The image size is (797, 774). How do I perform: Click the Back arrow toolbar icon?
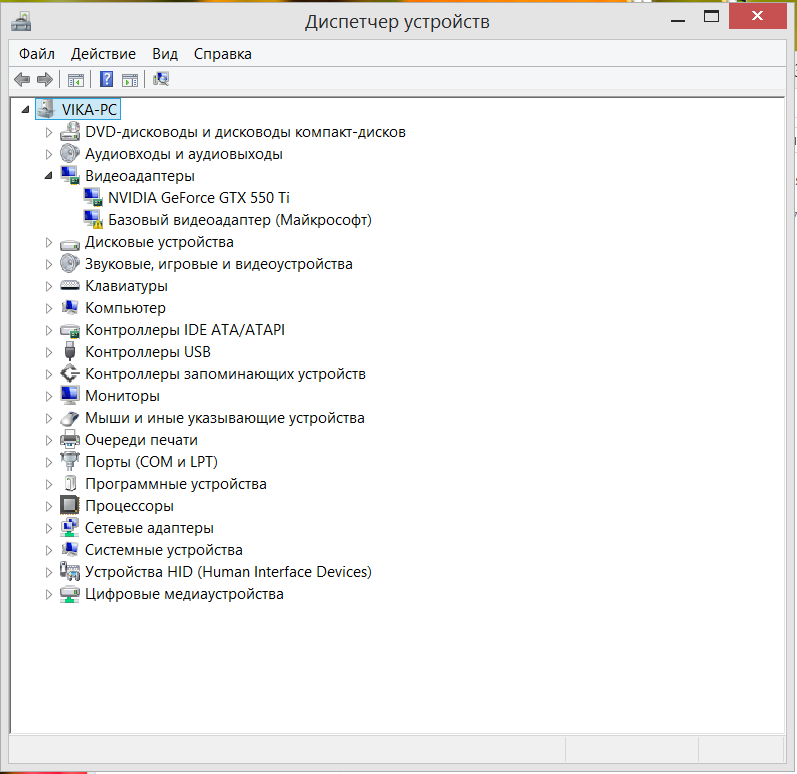point(22,79)
